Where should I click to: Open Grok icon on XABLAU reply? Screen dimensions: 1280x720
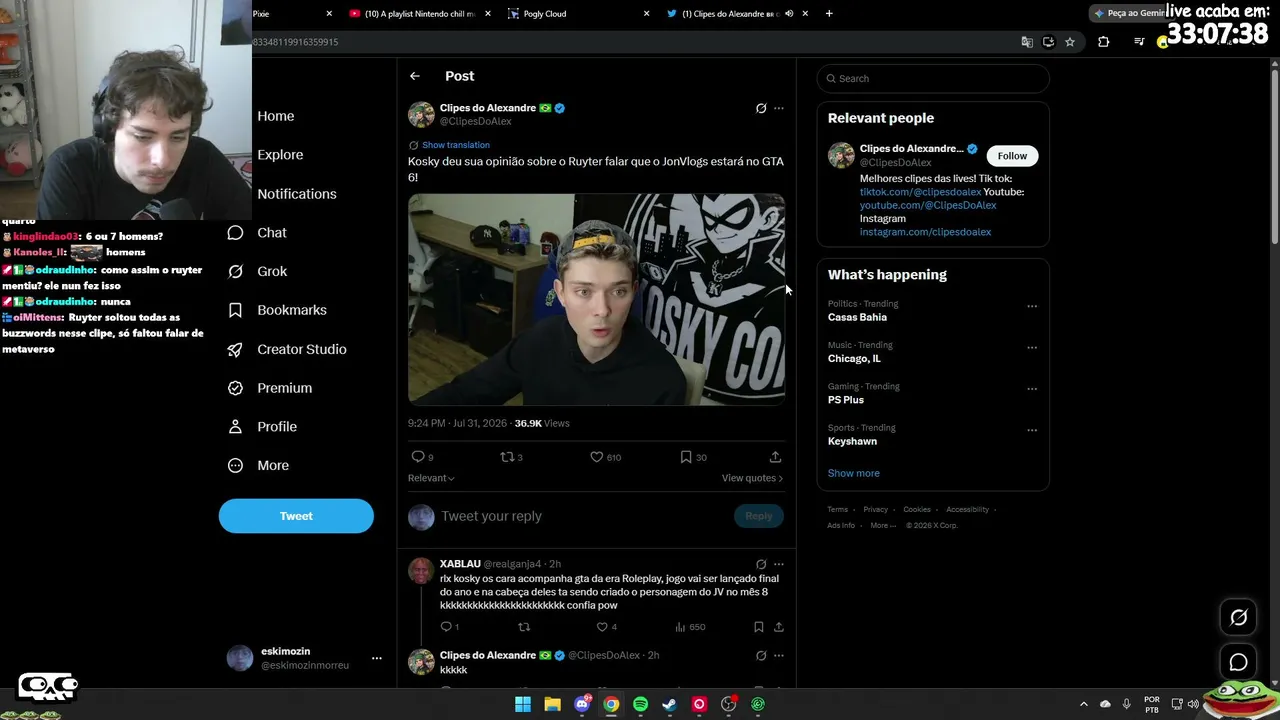point(761,564)
